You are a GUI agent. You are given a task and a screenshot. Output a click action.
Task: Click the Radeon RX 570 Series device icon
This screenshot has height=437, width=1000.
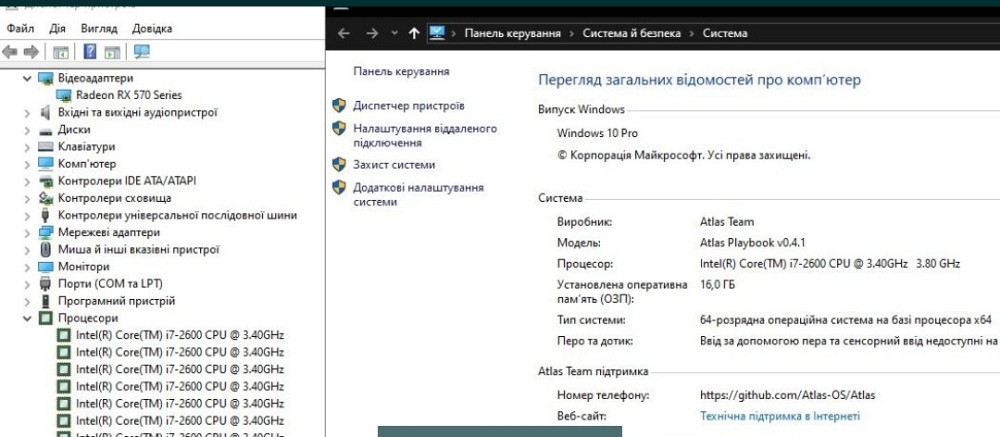coord(64,95)
